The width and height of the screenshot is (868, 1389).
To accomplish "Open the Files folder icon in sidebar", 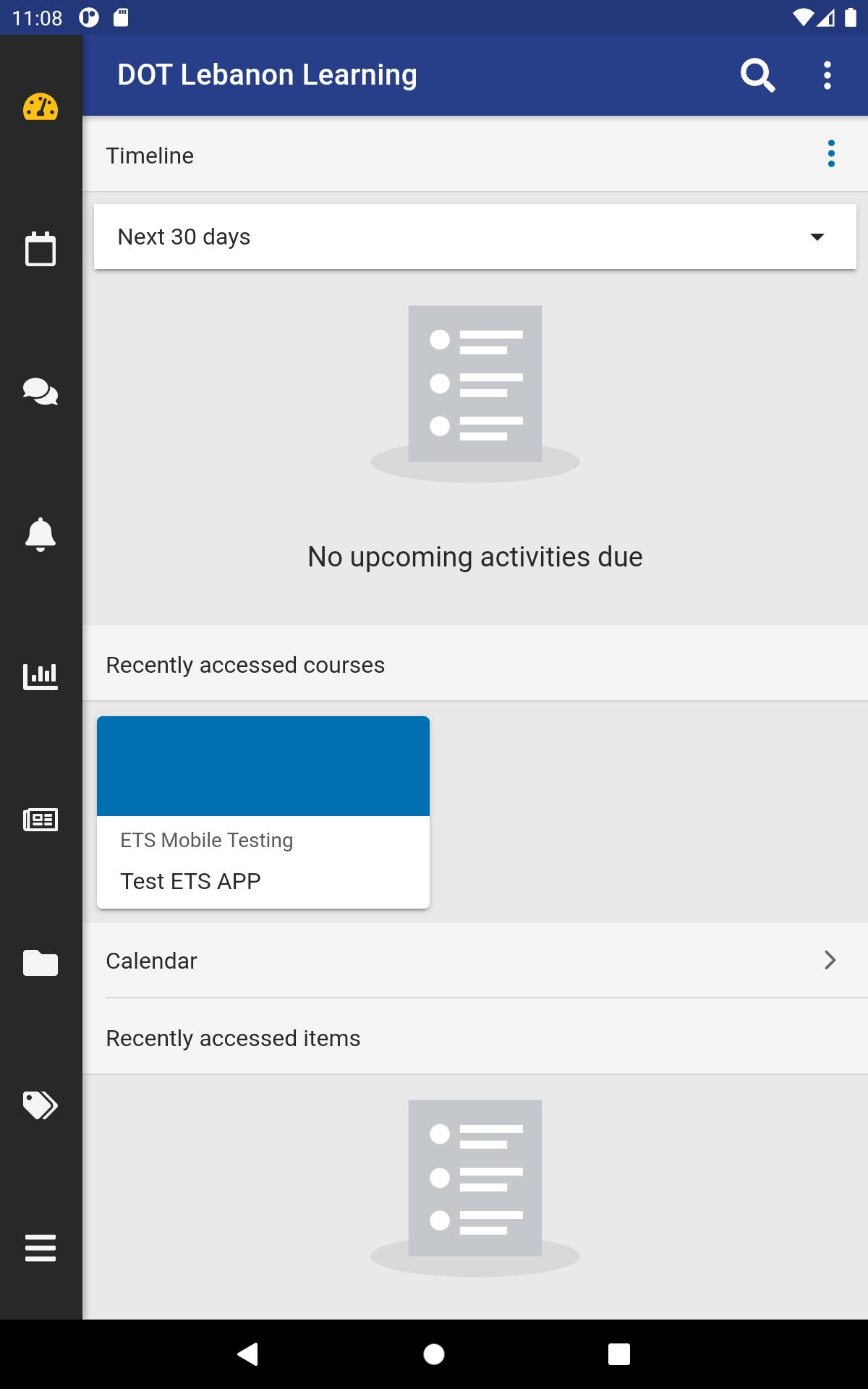I will pyautogui.click(x=41, y=963).
